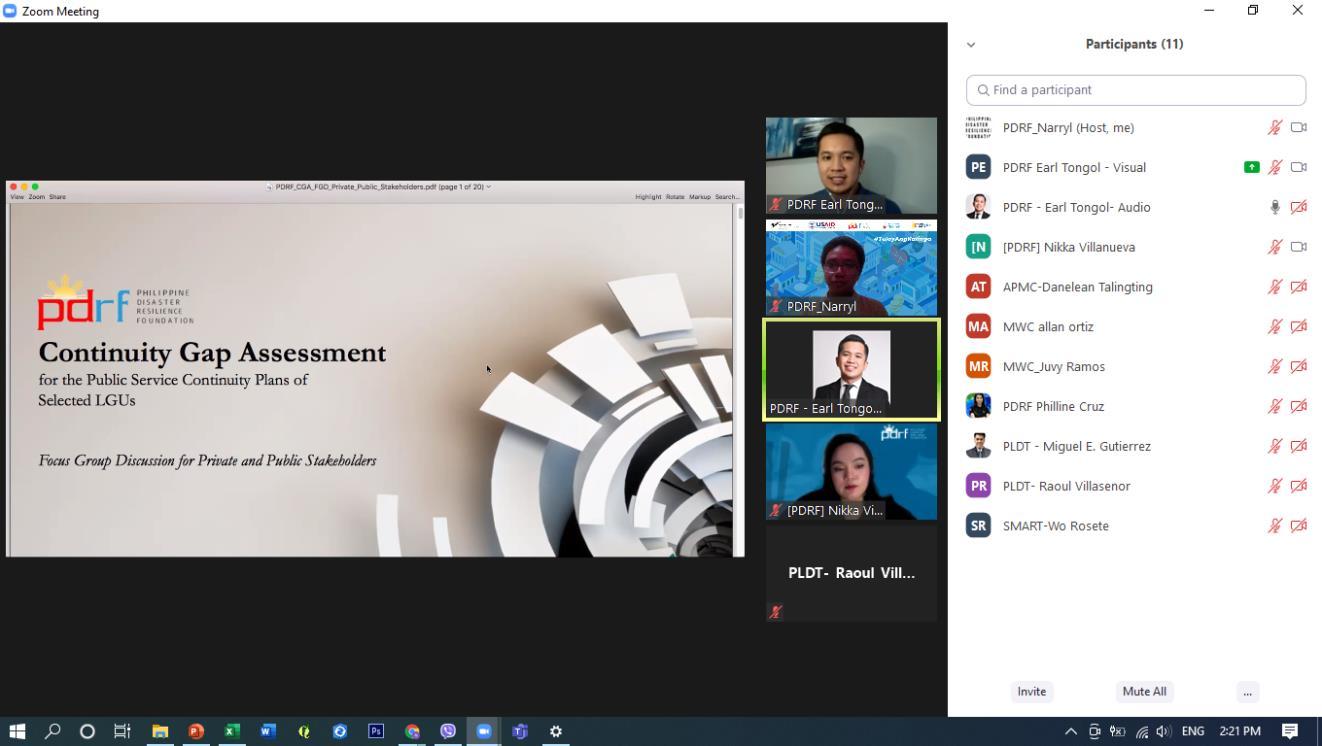1322x746 pixels.
Task: Open Excel from the taskbar
Action: tap(232, 731)
